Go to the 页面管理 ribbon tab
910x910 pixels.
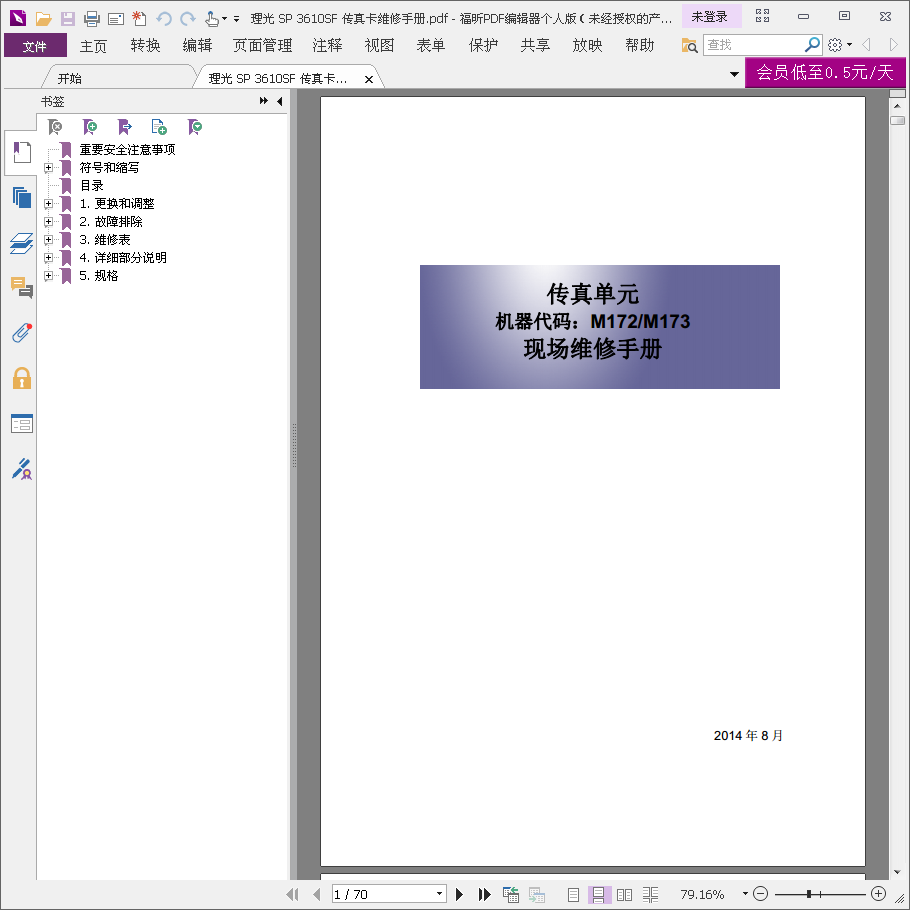point(262,45)
